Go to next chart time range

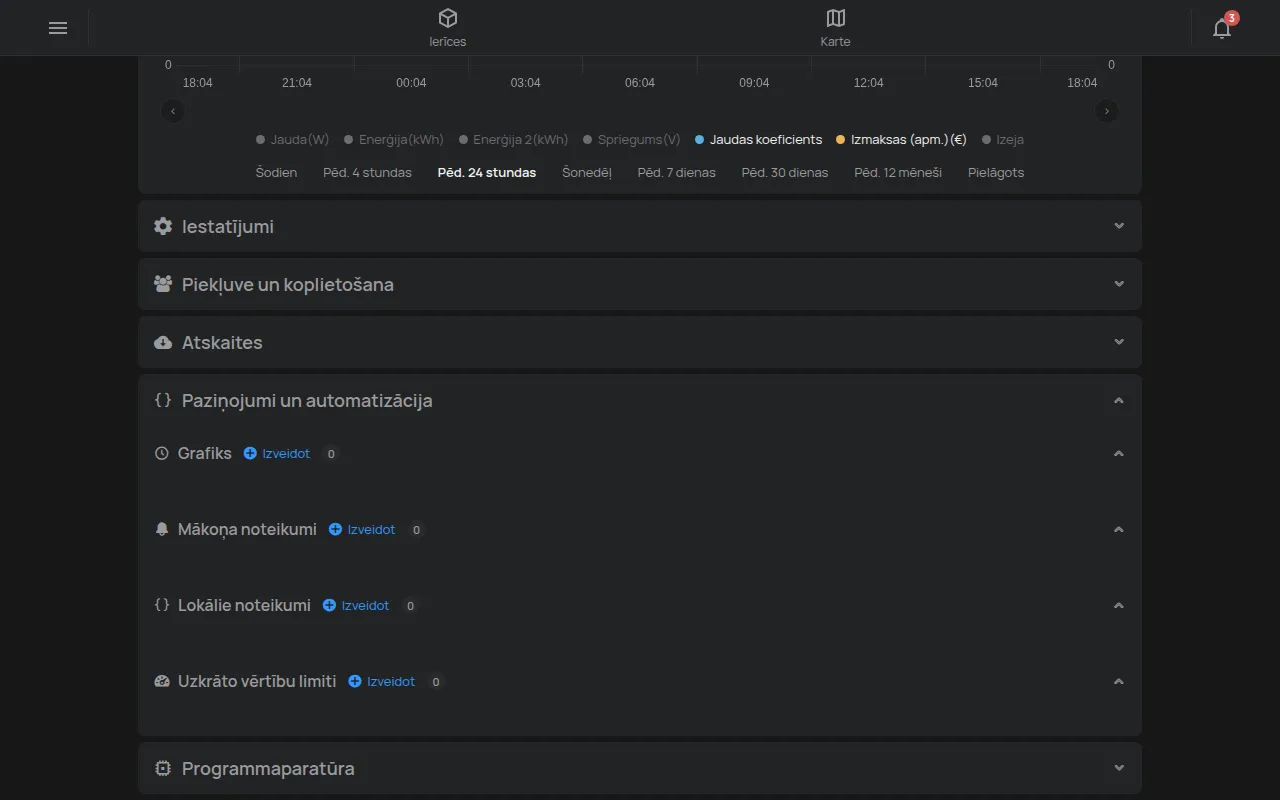pyautogui.click(x=1106, y=111)
